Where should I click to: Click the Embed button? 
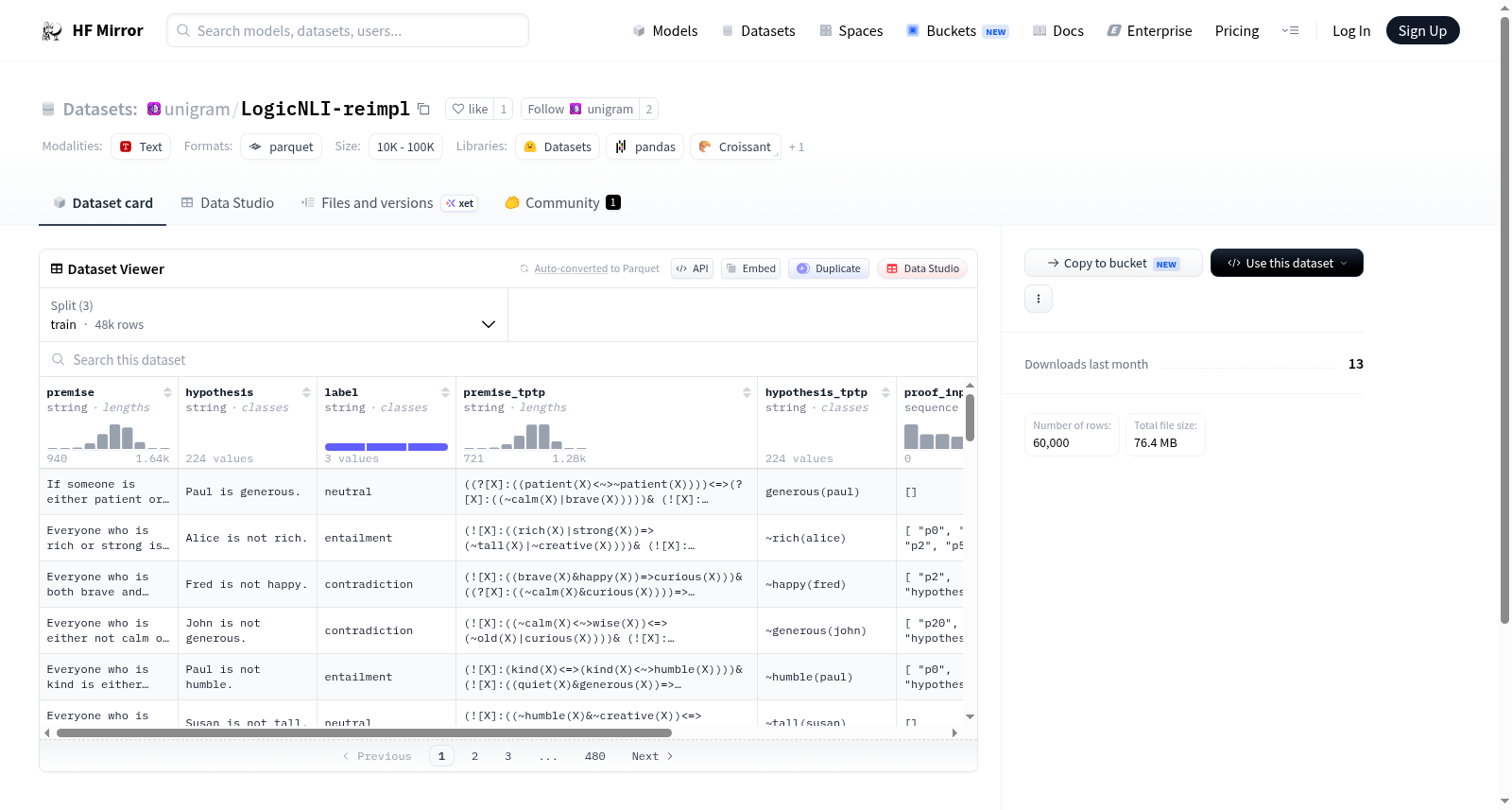click(752, 268)
